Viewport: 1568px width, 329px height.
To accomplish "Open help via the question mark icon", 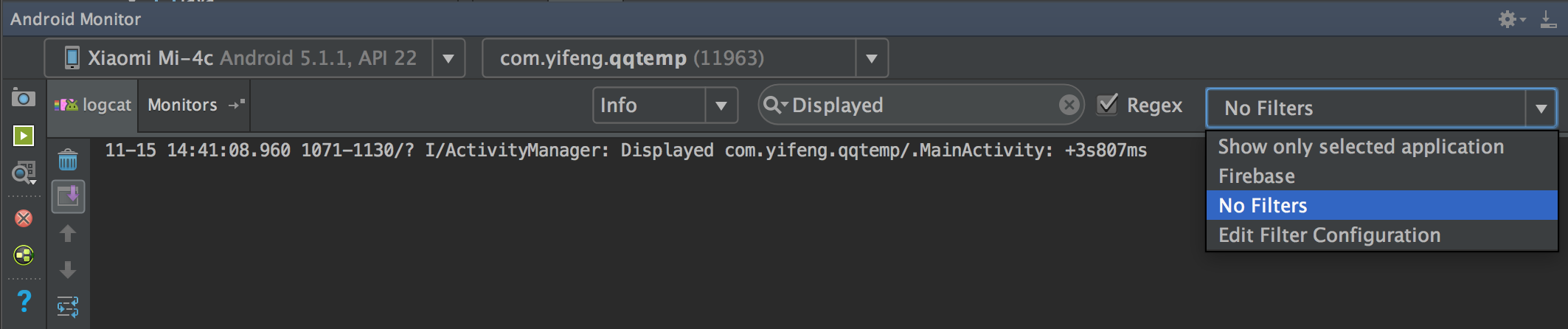I will [x=24, y=301].
